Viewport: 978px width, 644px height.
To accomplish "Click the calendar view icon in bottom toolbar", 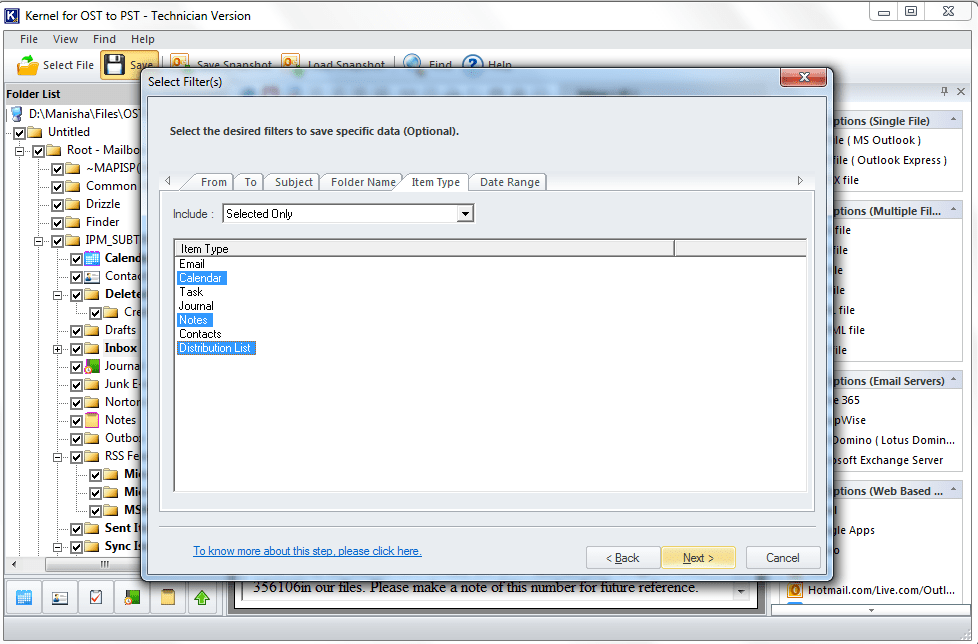I will [24, 598].
